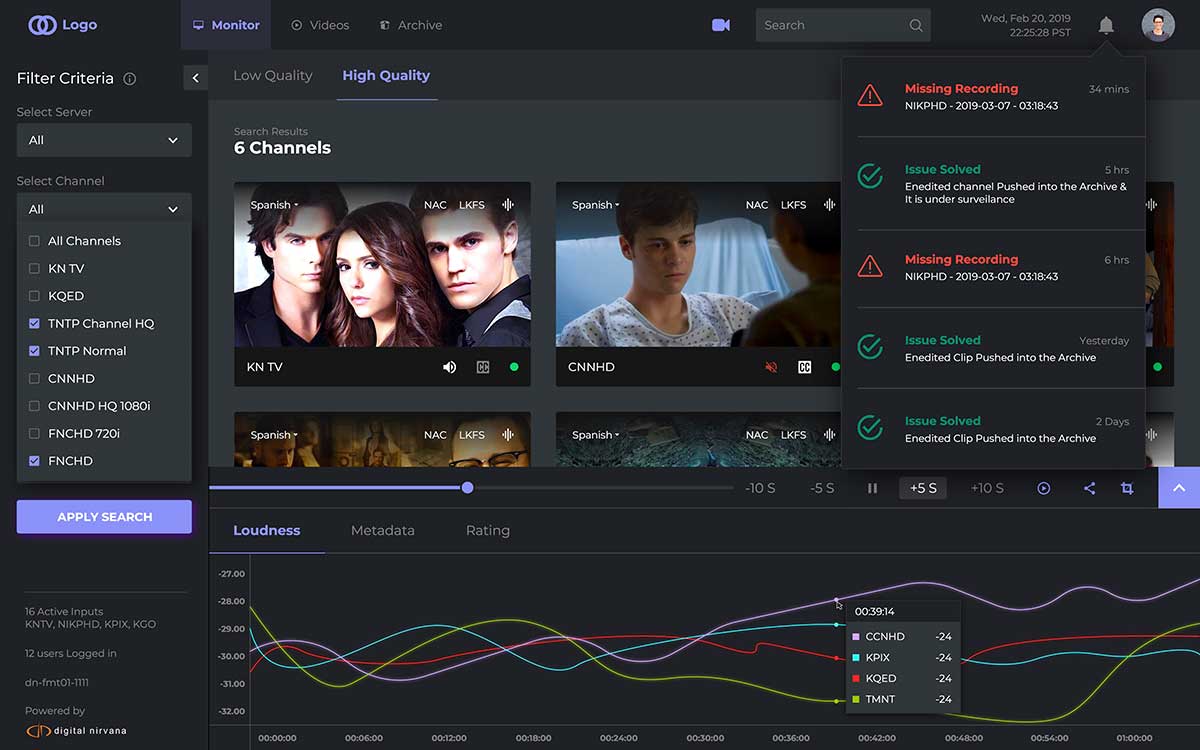The height and width of the screenshot is (750, 1200).
Task: Open the Select Channel dropdown
Action: click(104, 209)
